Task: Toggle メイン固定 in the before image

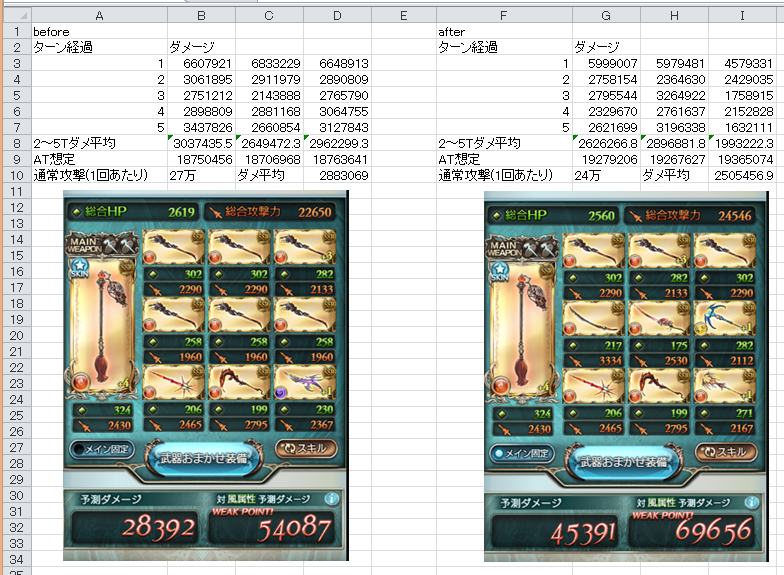Action: pyautogui.click(x=102, y=449)
